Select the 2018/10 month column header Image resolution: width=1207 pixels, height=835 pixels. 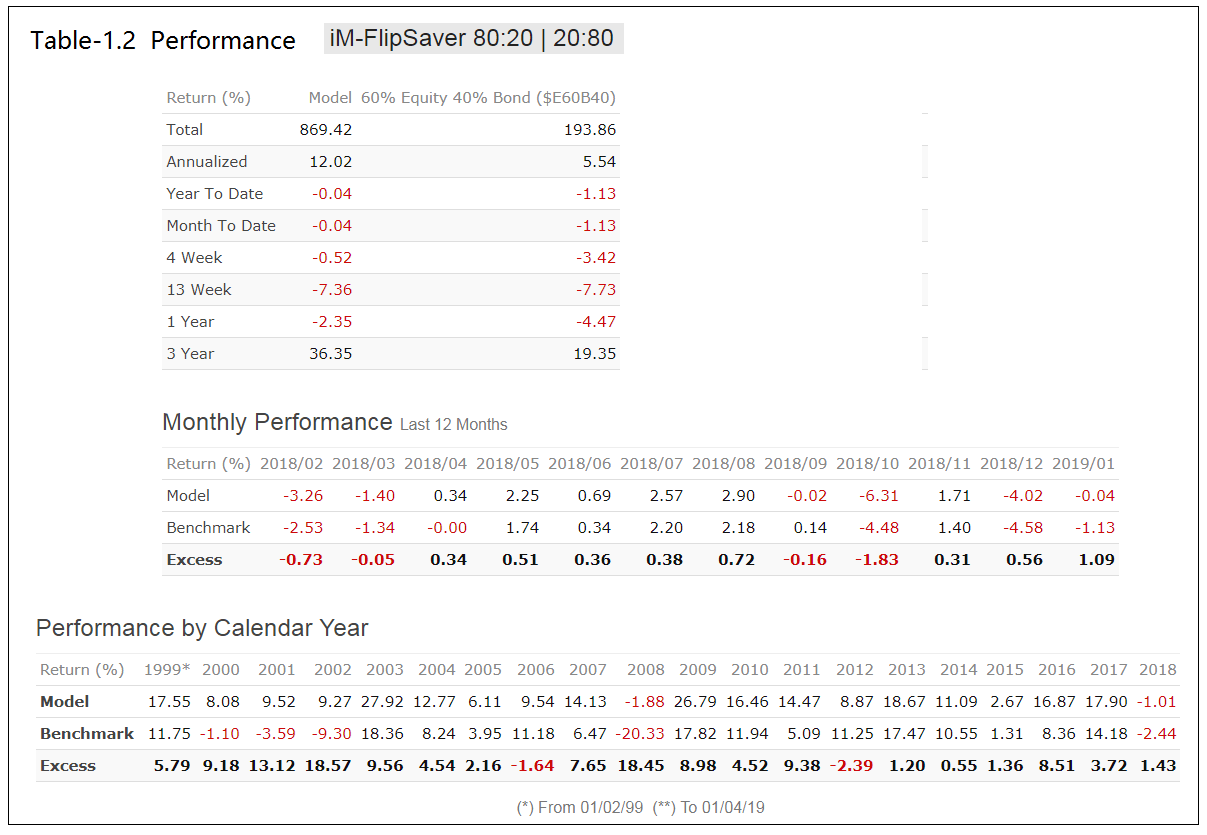click(868, 464)
